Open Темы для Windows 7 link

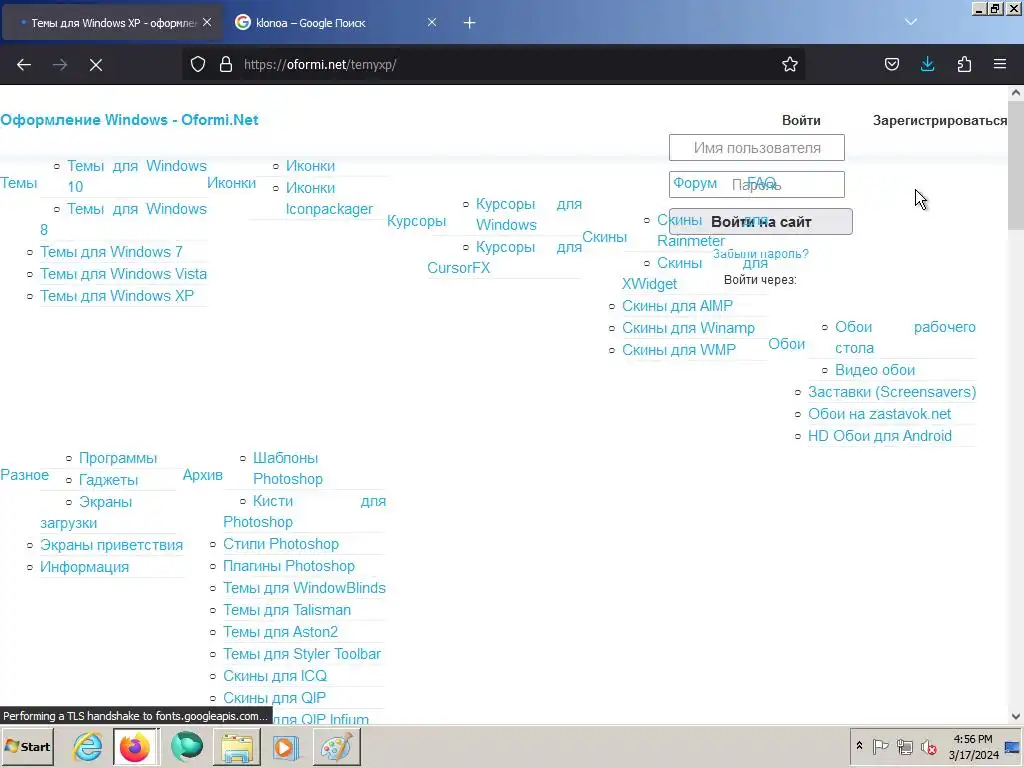111,252
